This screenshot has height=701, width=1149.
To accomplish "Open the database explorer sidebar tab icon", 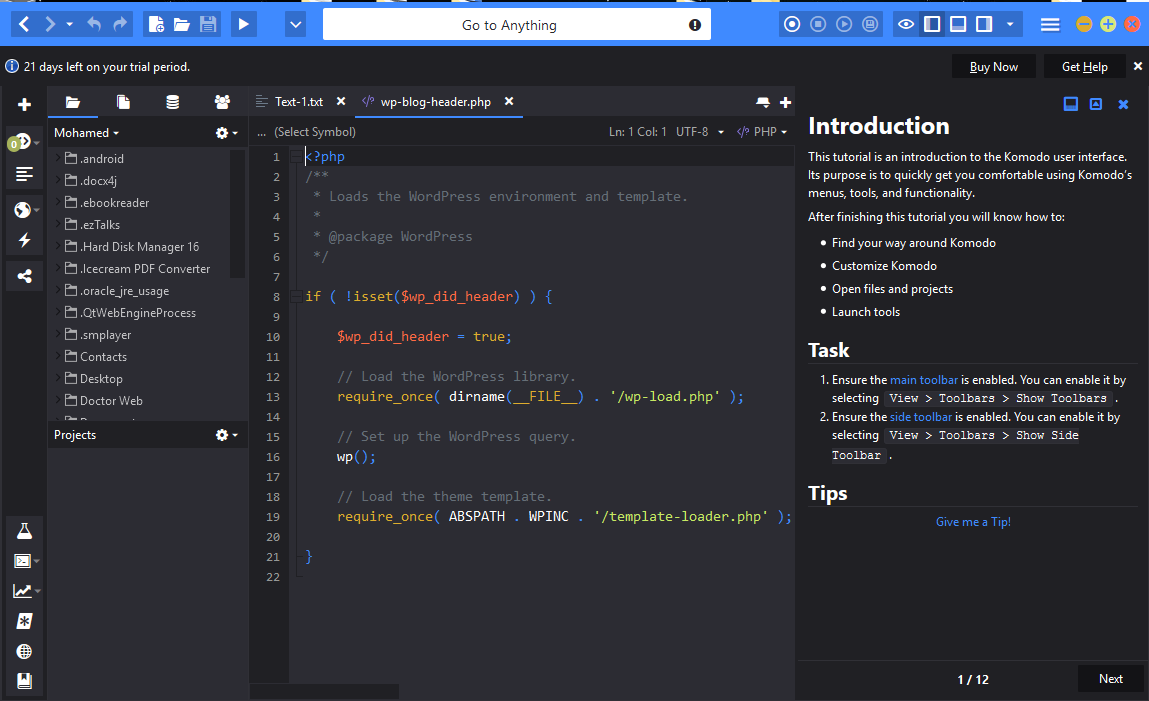I will (x=173, y=102).
